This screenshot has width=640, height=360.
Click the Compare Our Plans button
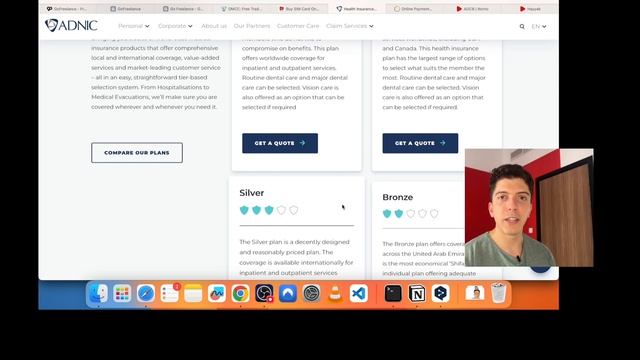click(x=137, y=153)
